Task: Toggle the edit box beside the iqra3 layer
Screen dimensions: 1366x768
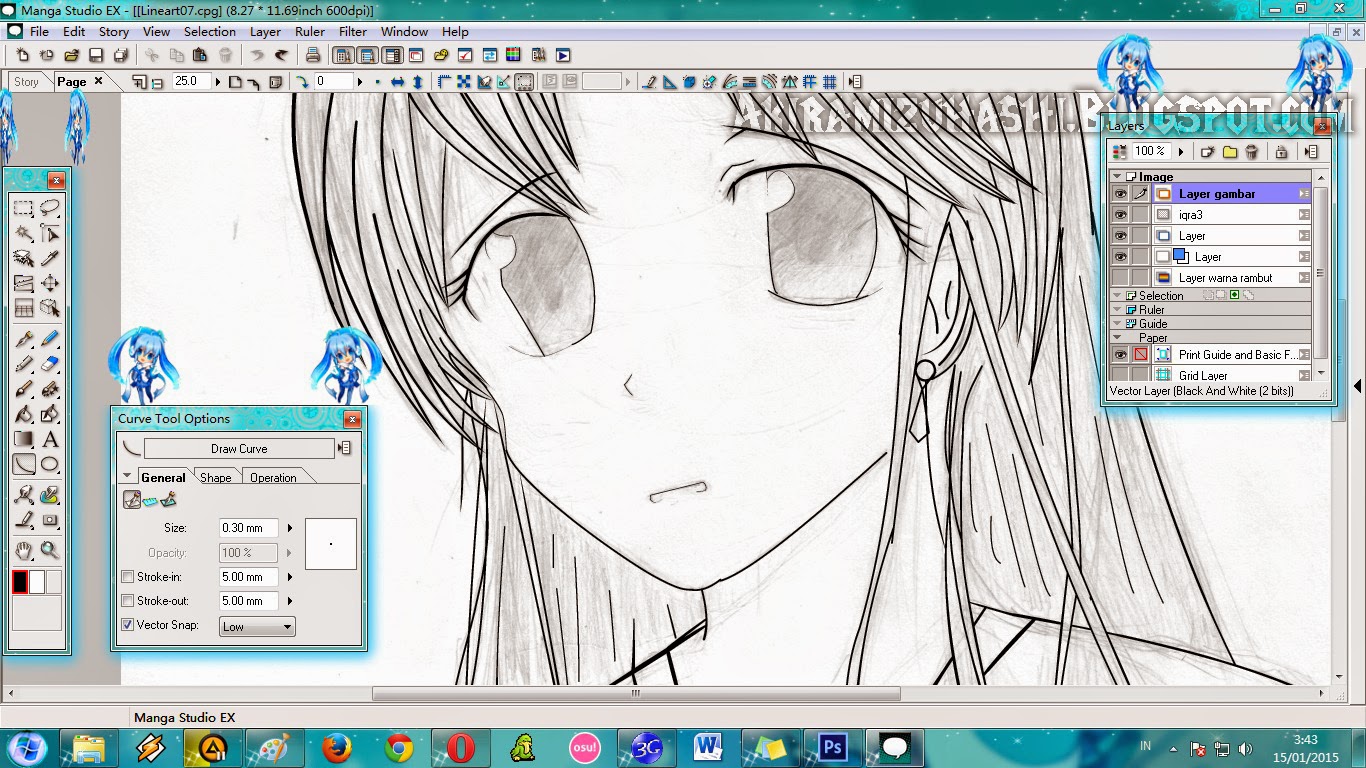Action: (x=1140, y=215)
